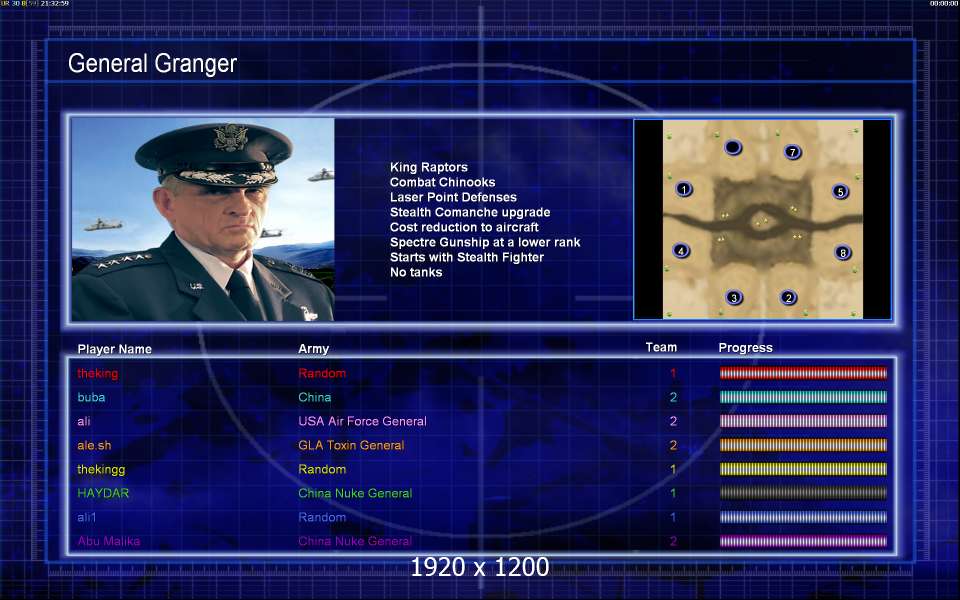Image resolution: width=960 pixels, height=600 pixels.
Task: Select start position 2 on the minimap
Action: 788,298
